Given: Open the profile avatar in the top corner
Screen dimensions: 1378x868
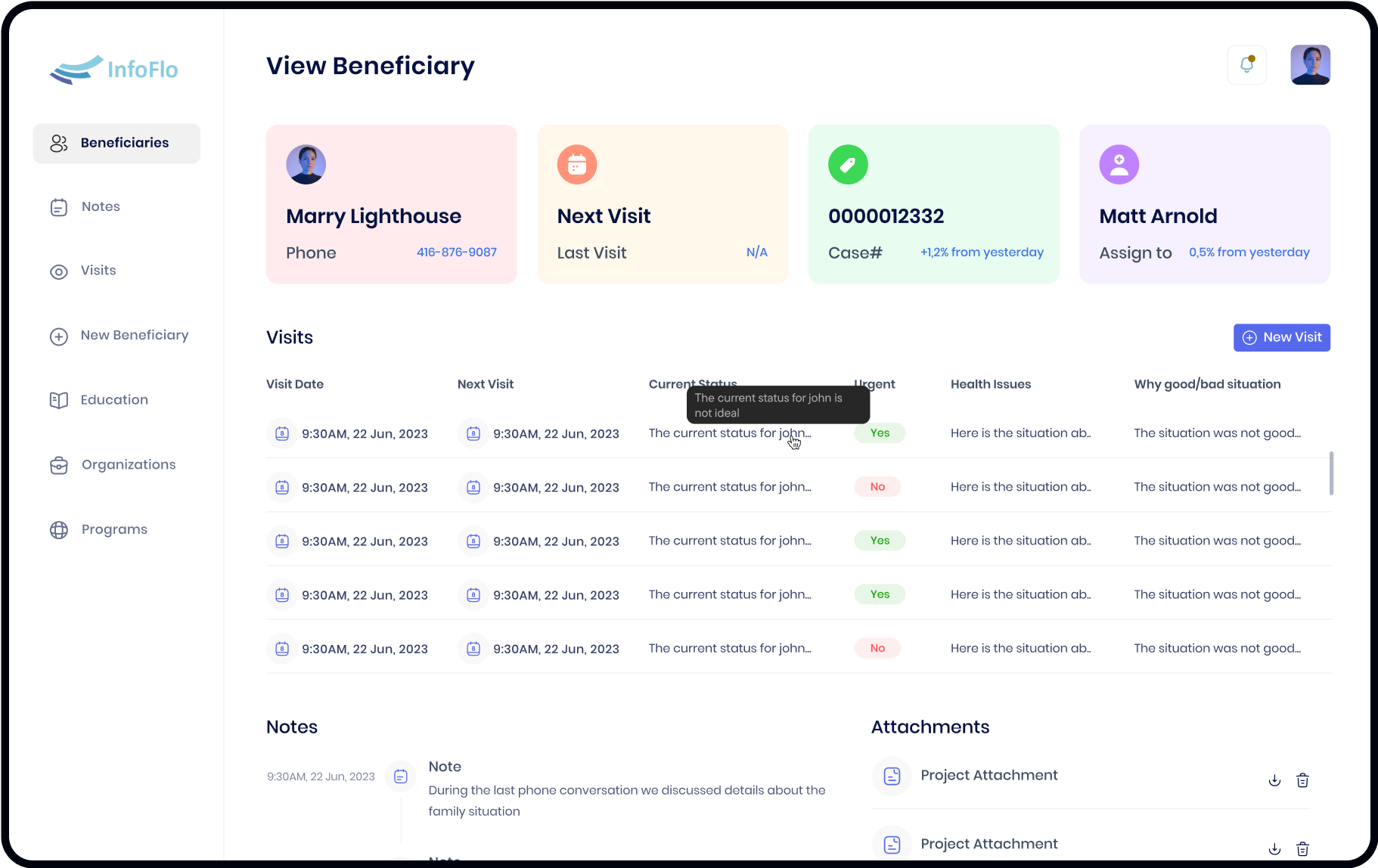Looking at the screenshot, I should tap(1310, 65).
